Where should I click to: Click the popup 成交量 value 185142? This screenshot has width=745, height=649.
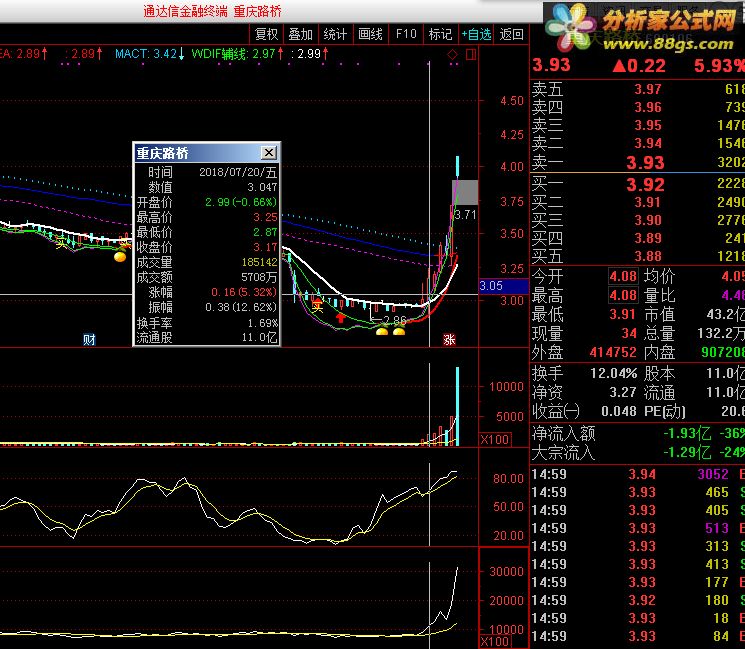(259, 262)
